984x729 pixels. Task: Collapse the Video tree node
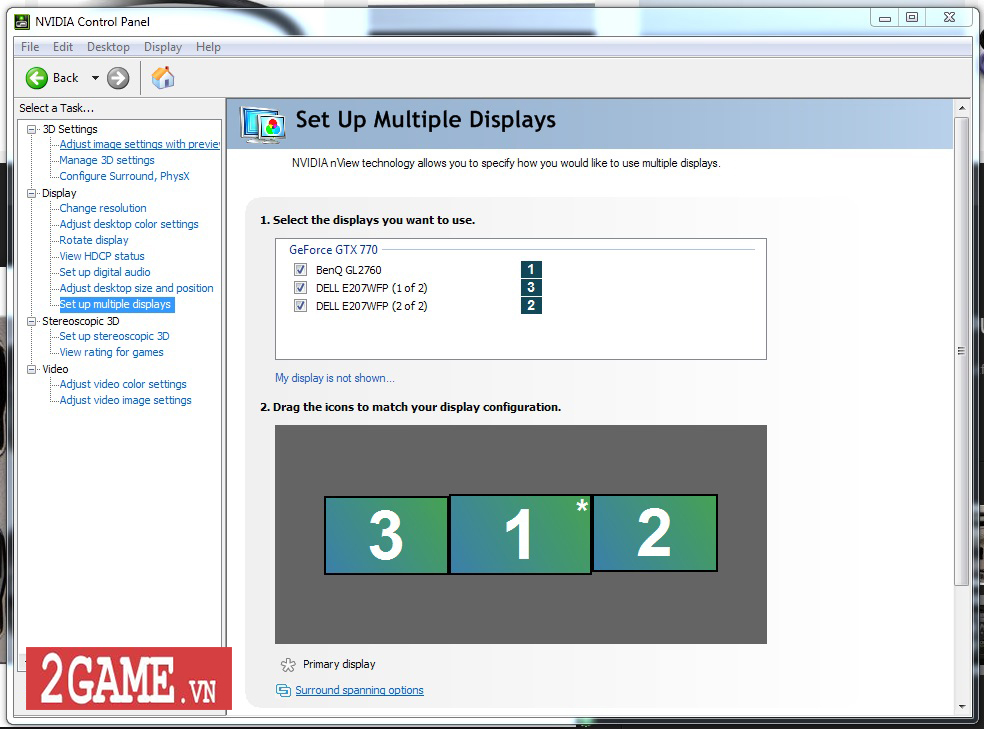(x=31, y=370)
